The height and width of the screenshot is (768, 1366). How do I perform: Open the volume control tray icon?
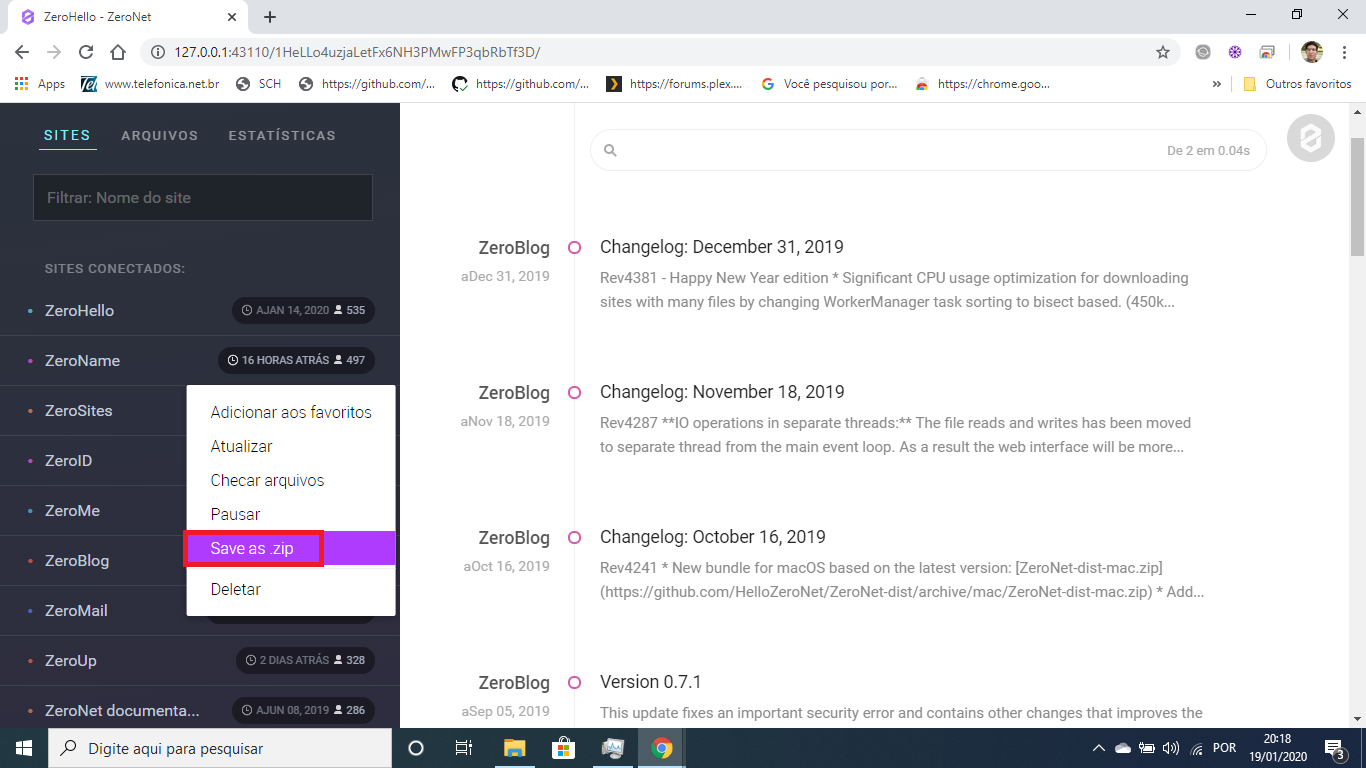click(1171, 748)
